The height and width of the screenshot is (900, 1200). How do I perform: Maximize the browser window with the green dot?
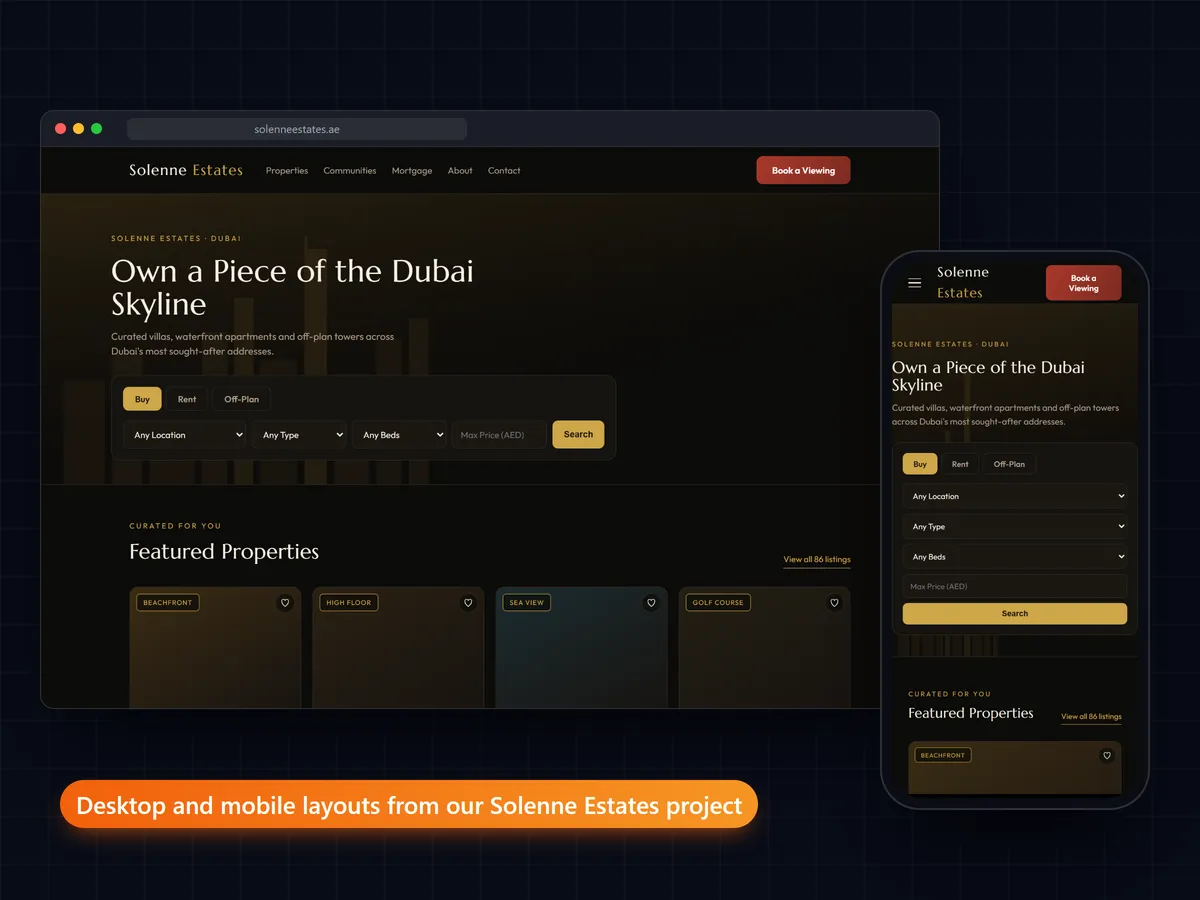(x=97, y=129)
